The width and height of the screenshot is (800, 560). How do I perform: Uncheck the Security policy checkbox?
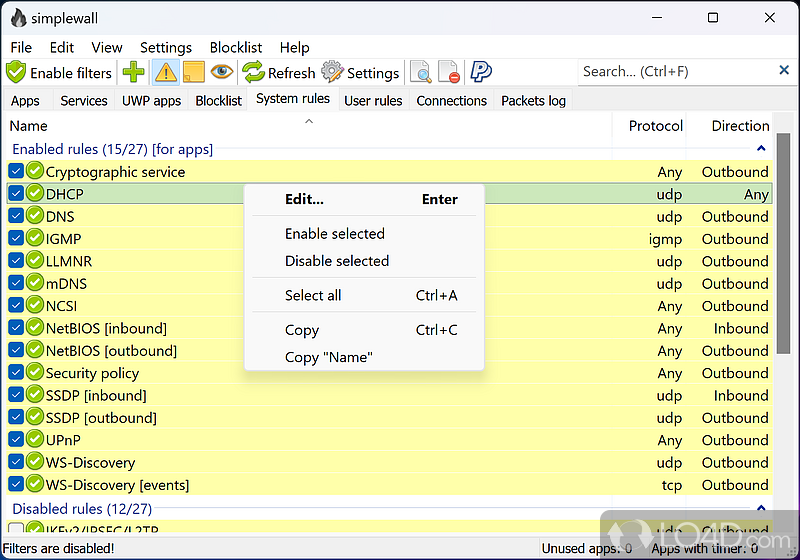point(16,372)
